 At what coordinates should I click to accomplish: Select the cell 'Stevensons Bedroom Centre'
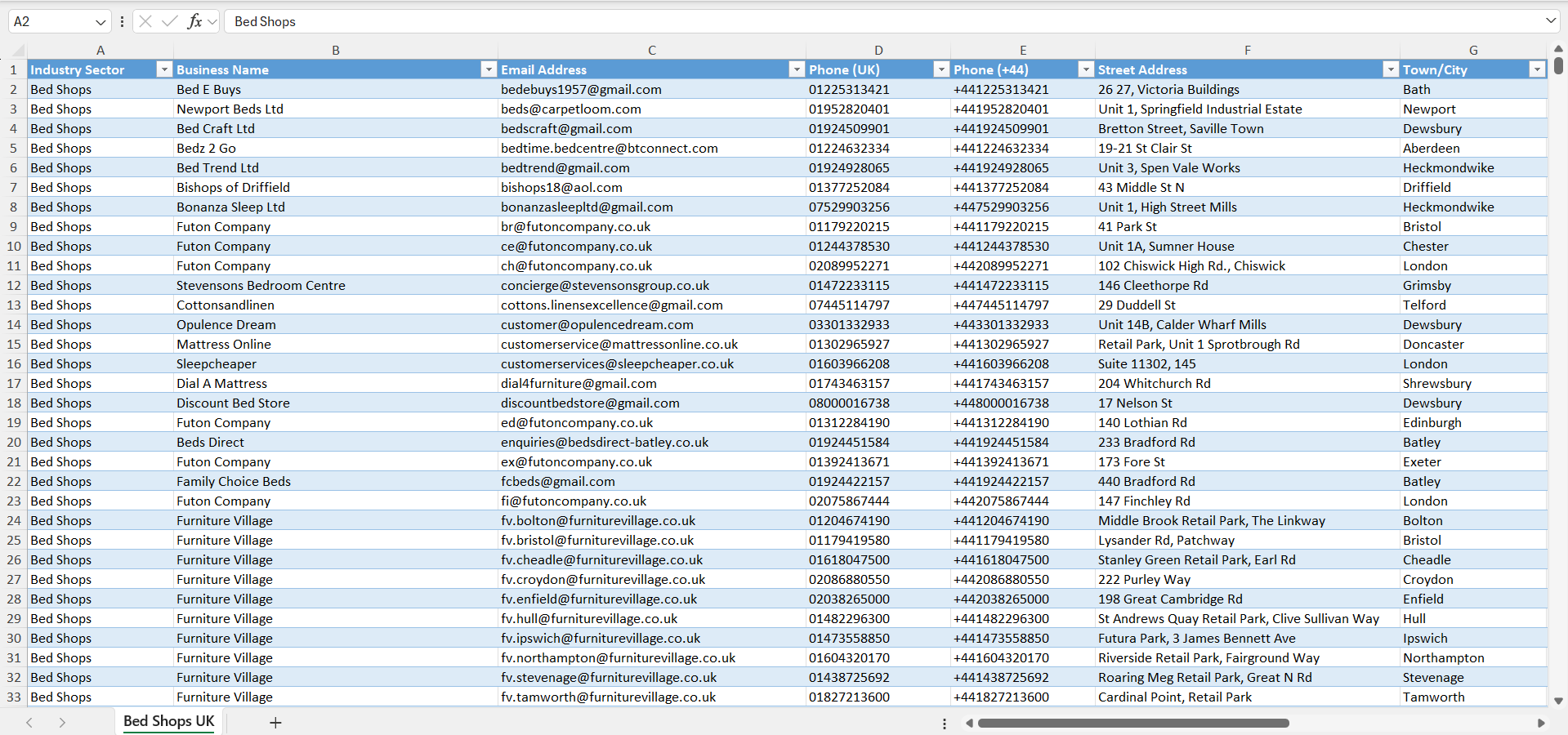[336, 285]
